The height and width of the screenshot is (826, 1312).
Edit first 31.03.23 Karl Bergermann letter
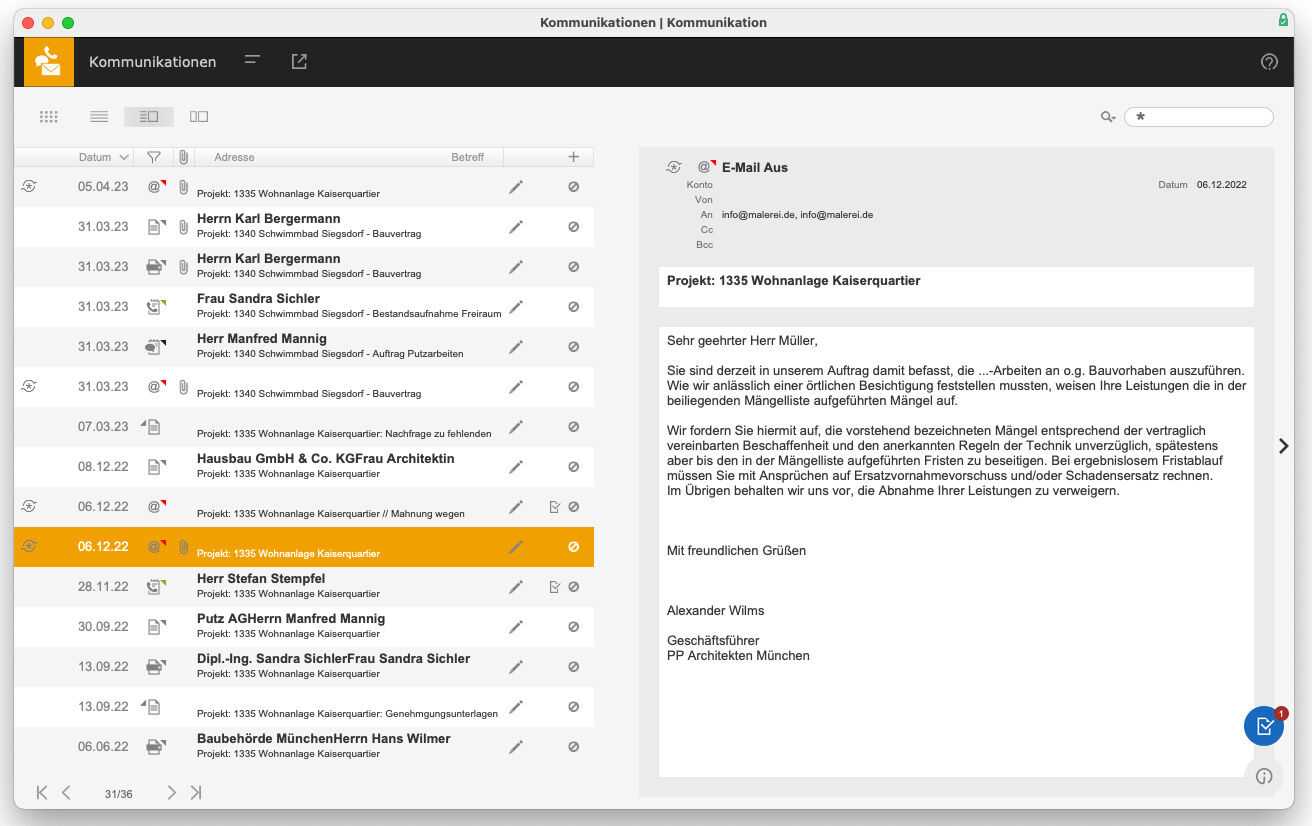516,227
